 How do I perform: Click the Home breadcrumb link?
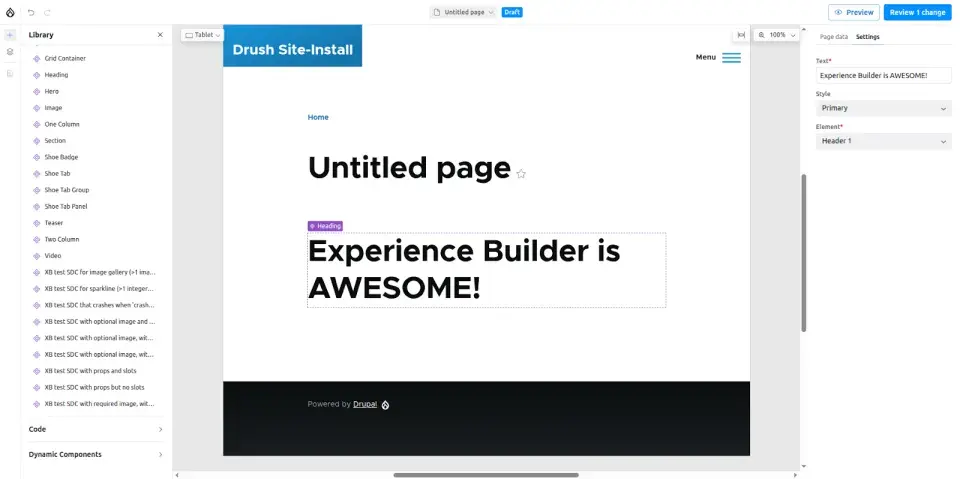pos(318,117)
